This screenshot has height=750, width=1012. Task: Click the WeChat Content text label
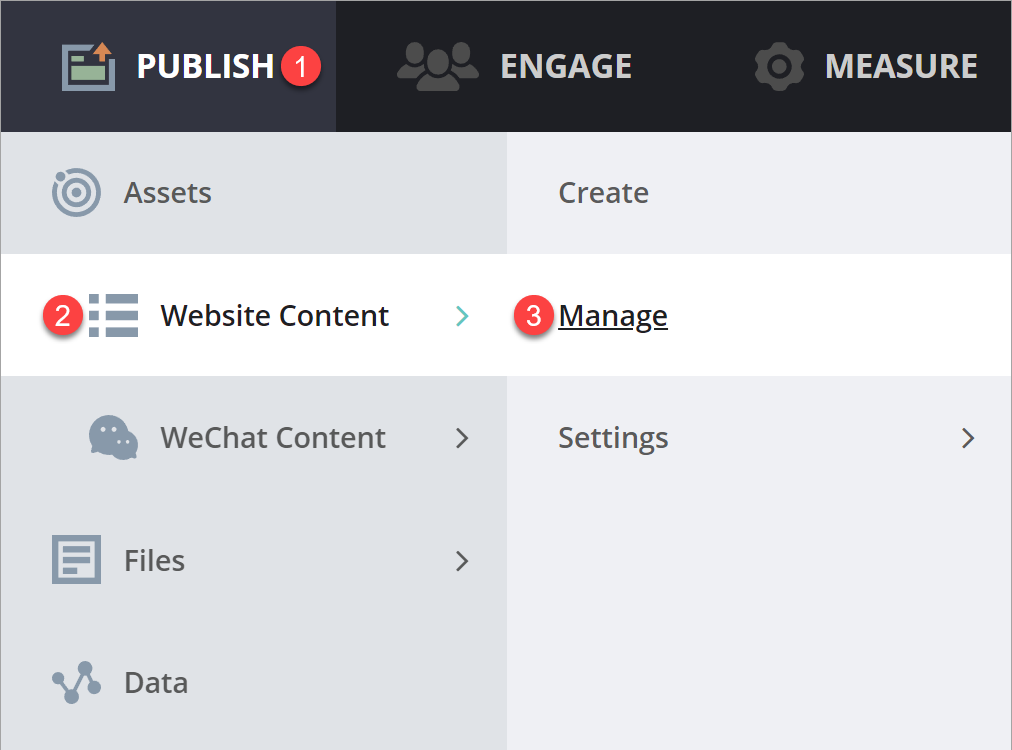tap(273, 438)
